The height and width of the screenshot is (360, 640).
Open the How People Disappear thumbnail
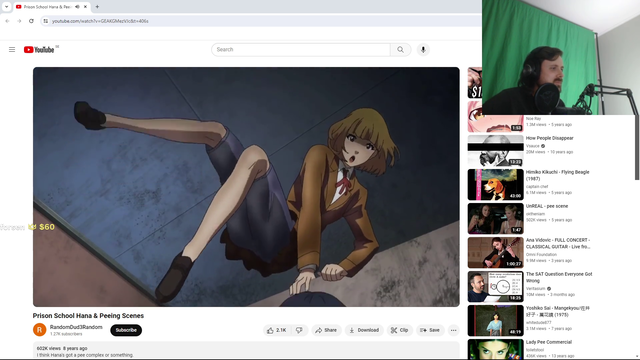496,151
